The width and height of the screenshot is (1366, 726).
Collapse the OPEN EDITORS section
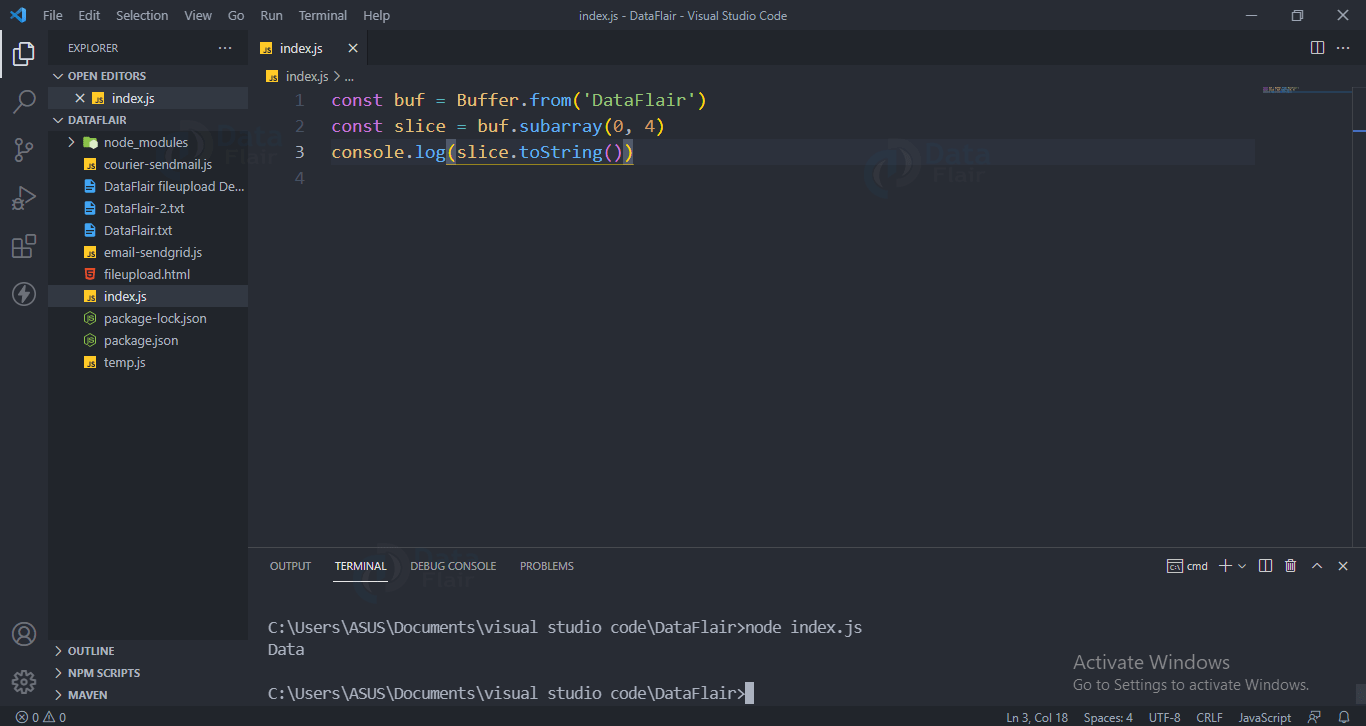click(x=57, y=75)
